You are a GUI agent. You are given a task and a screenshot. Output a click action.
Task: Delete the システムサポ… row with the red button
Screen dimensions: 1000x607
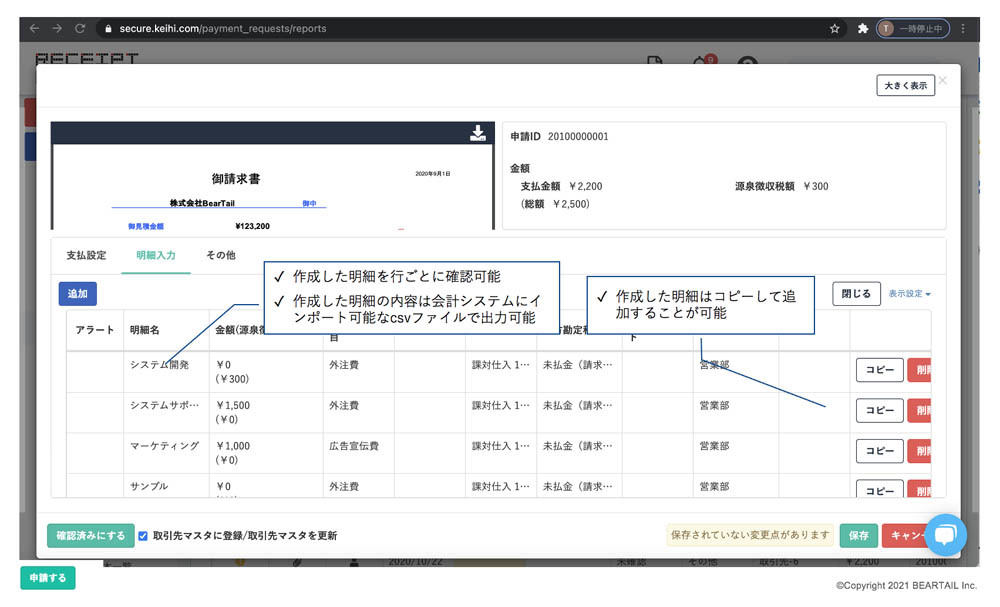click(x=920, y=411)
